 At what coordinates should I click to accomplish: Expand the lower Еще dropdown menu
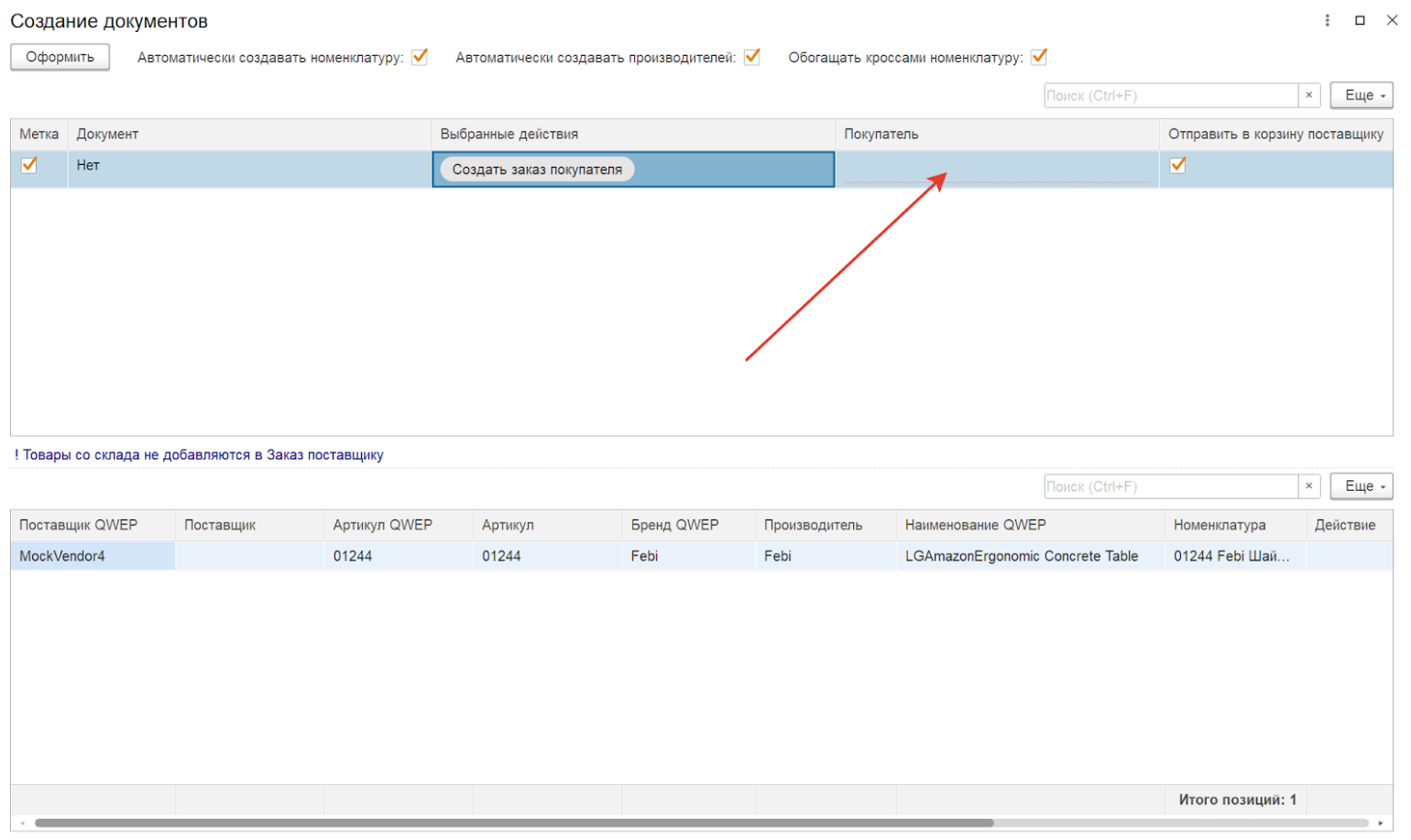(x=1362, y=486)
